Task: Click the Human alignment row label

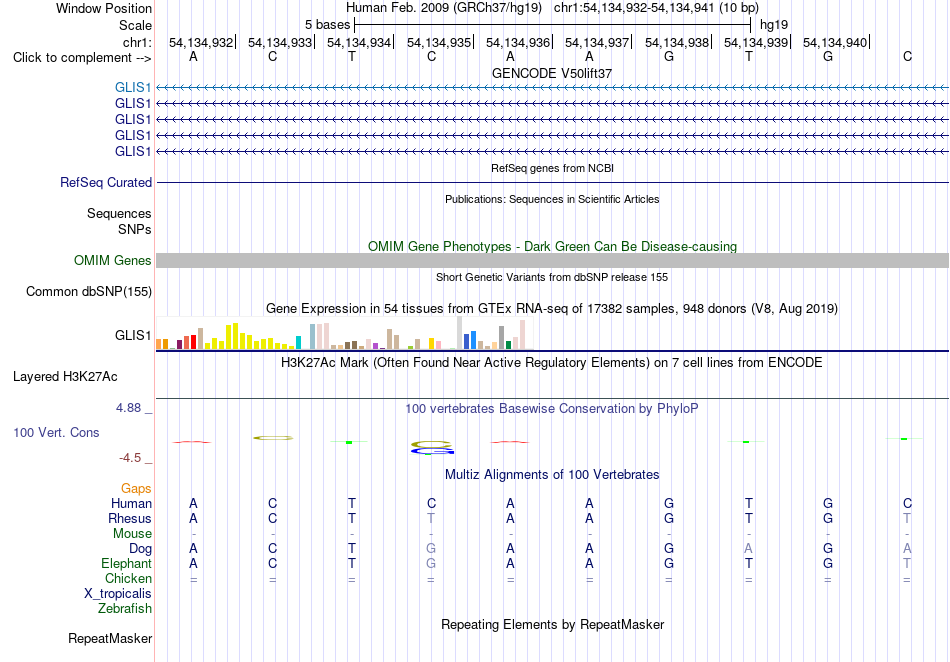Action: pos(131,503)
